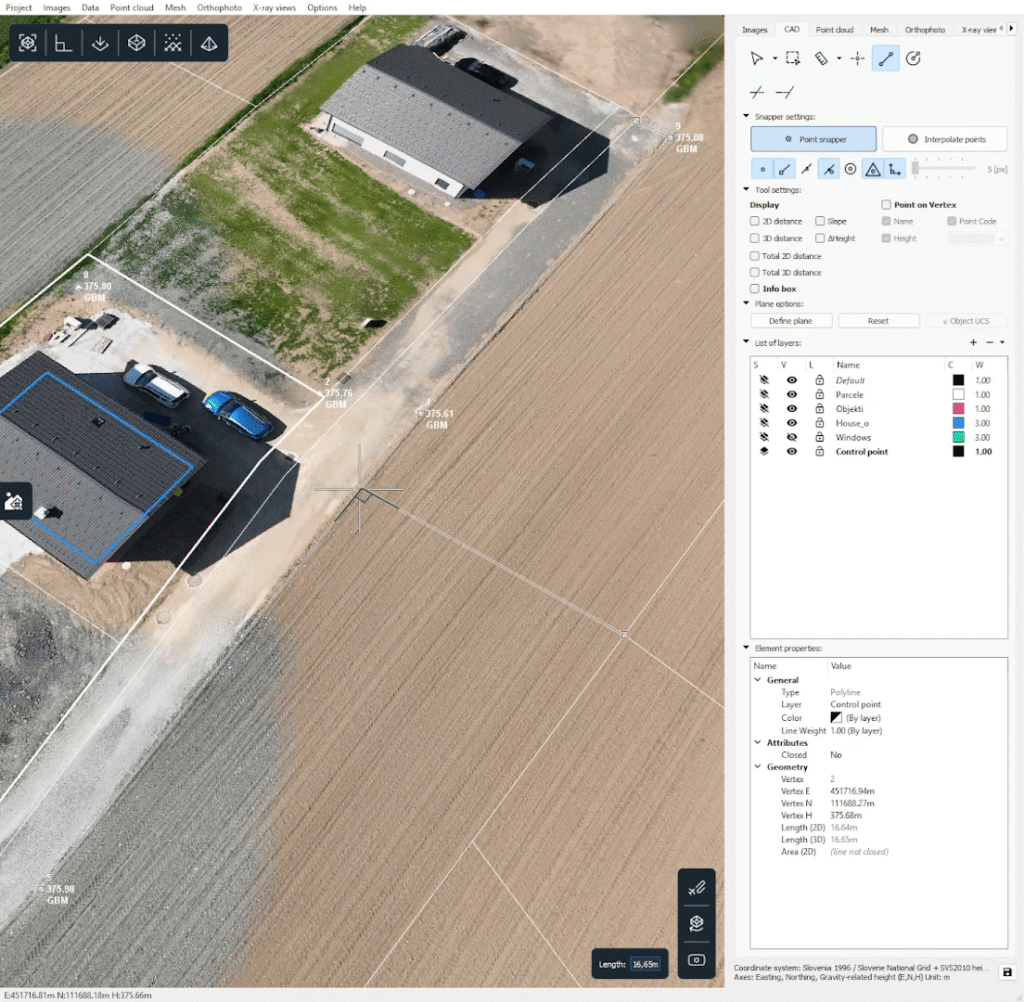
Task: Choose the rectangle selection tool
Action: pyautogui.click(x=793, y=59)
